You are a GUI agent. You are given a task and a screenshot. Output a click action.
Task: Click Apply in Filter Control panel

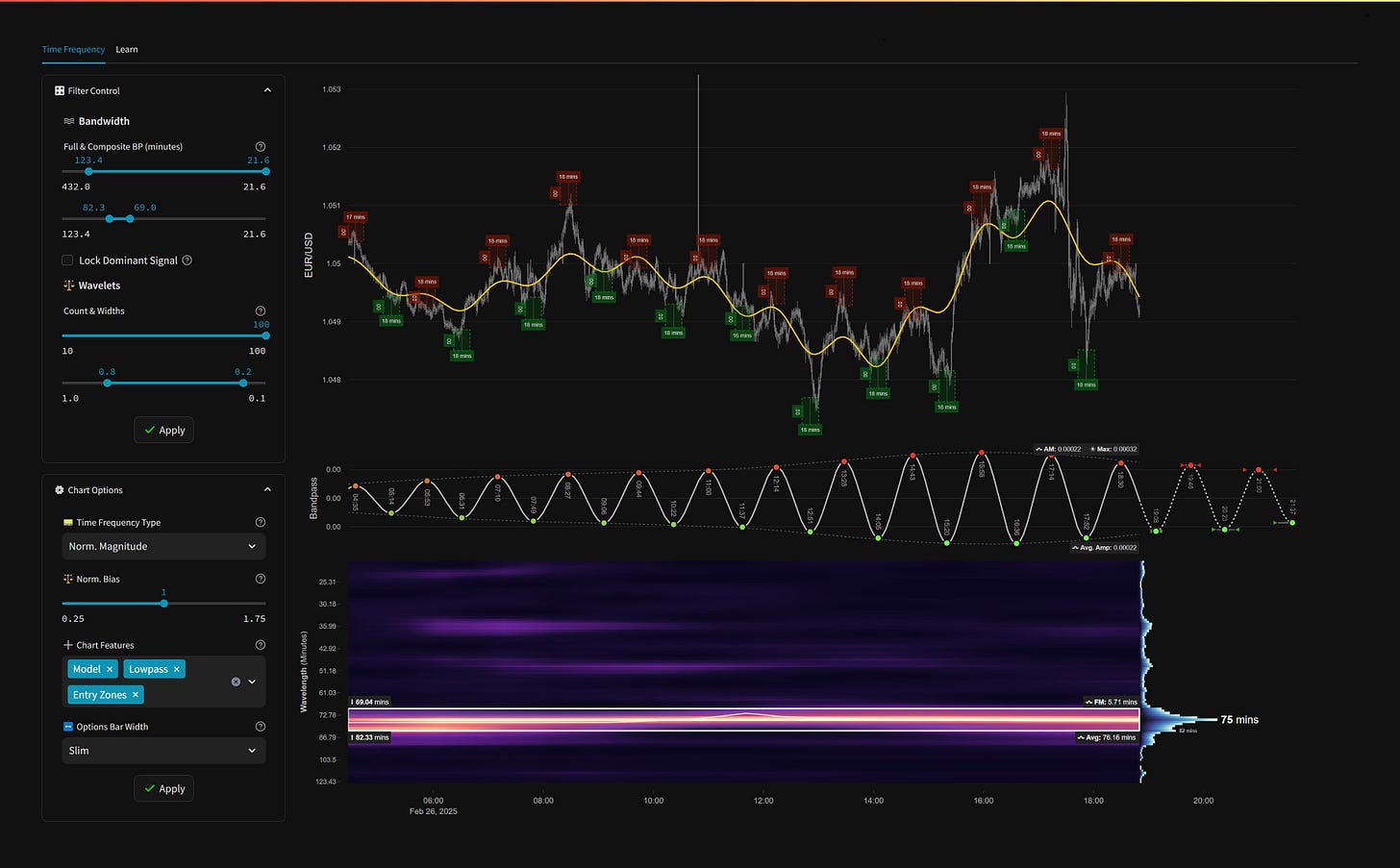163,431
